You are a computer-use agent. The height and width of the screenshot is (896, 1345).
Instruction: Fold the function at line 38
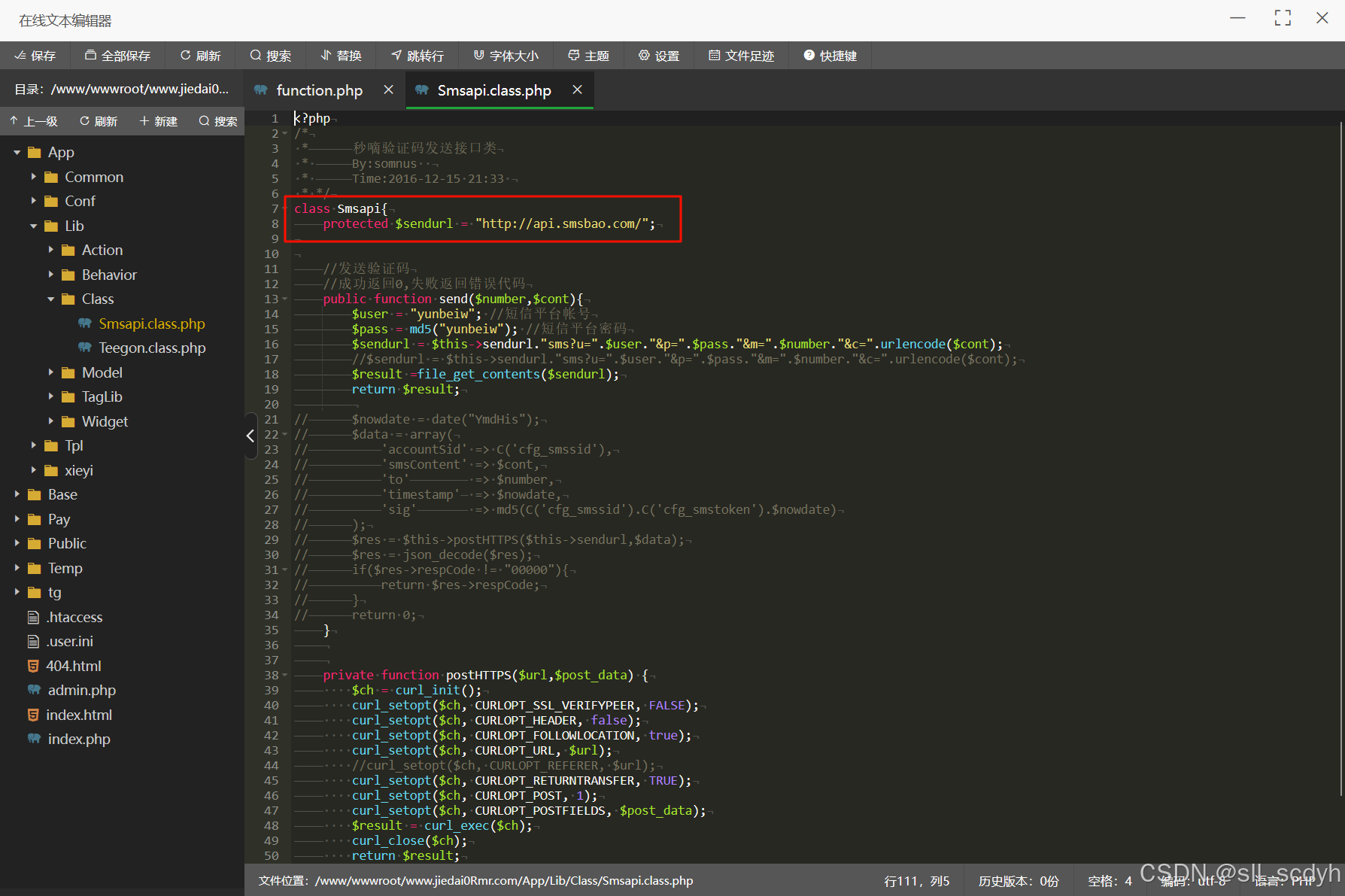(285, 676)
